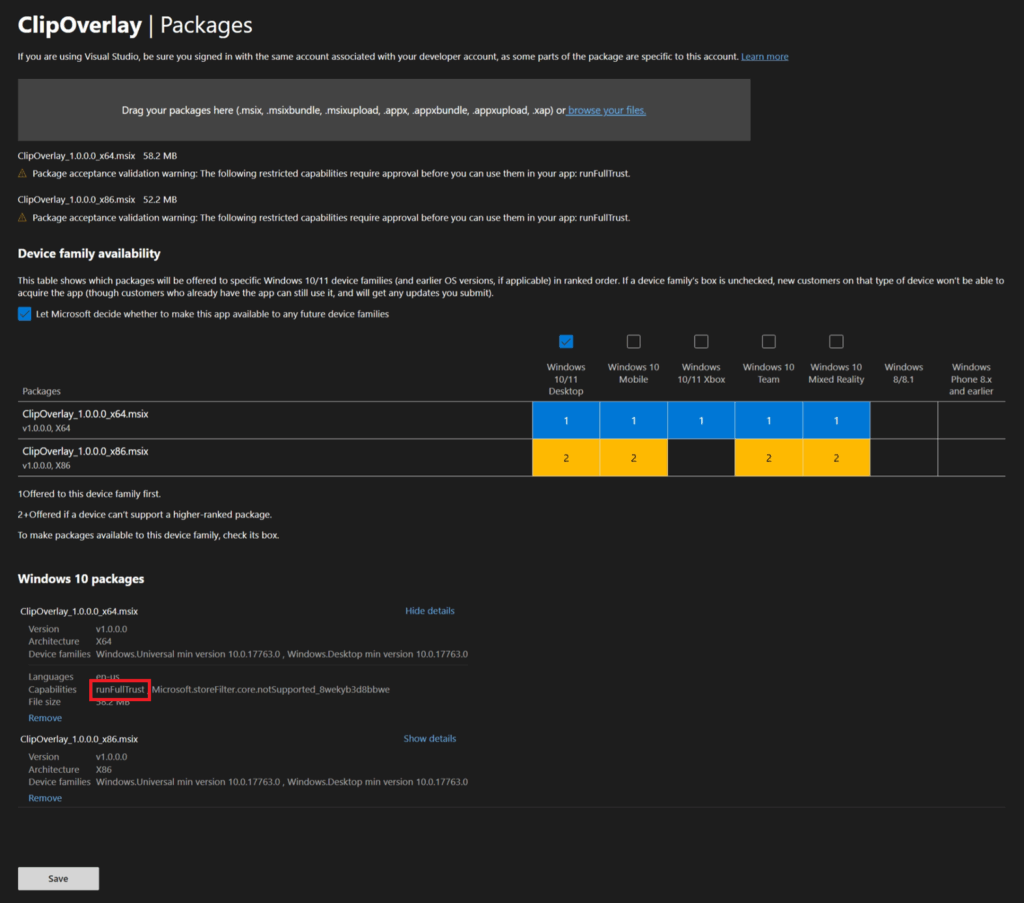Click x86 rank 2 cell for Mobile
The image size is (1024, 903).
point(633,458)
